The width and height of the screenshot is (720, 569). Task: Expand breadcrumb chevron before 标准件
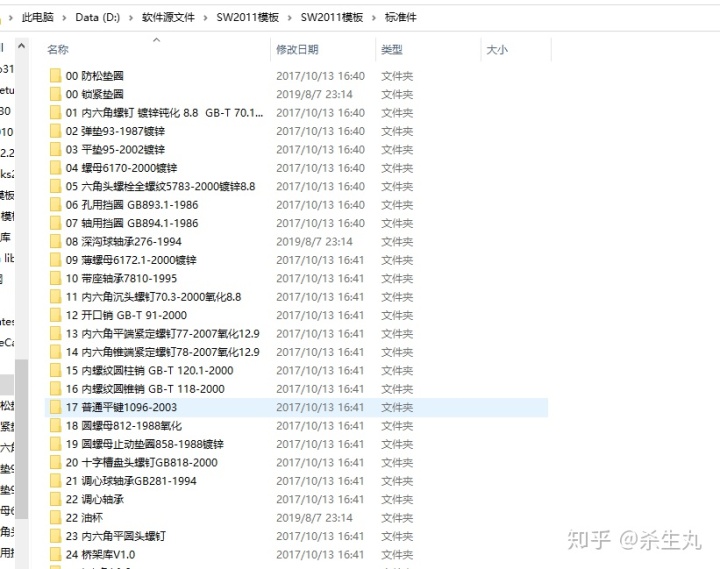374,18
